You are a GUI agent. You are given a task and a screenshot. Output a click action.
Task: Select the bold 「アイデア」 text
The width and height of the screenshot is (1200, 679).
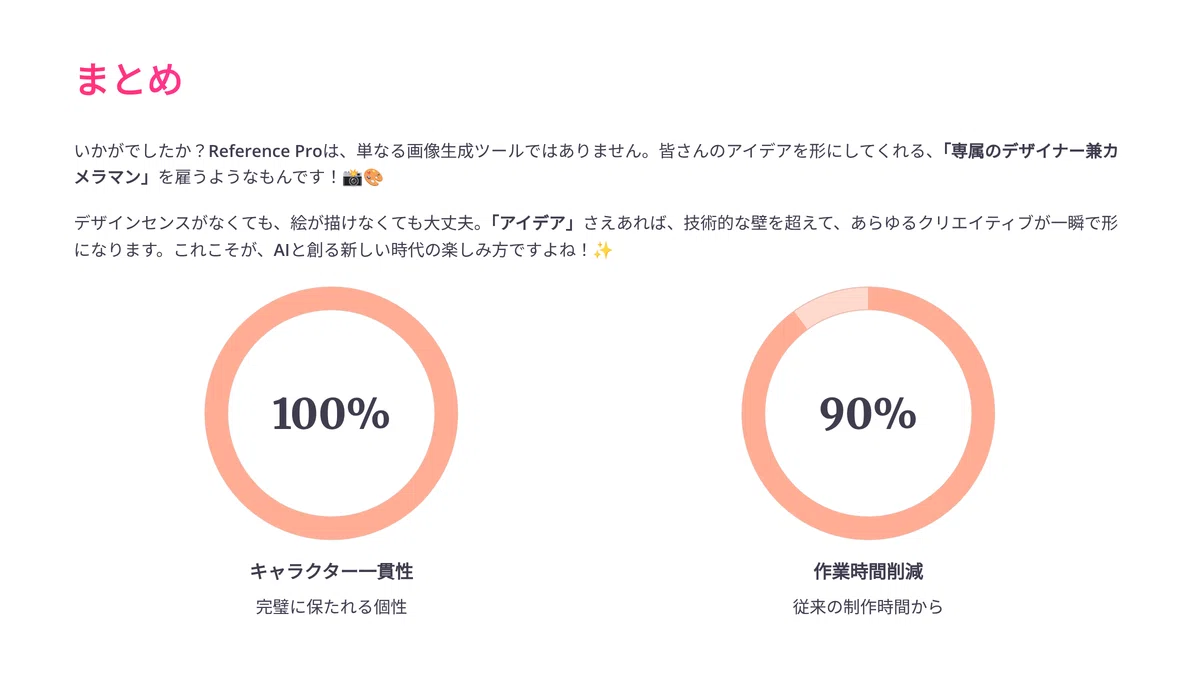click(533, 223)
